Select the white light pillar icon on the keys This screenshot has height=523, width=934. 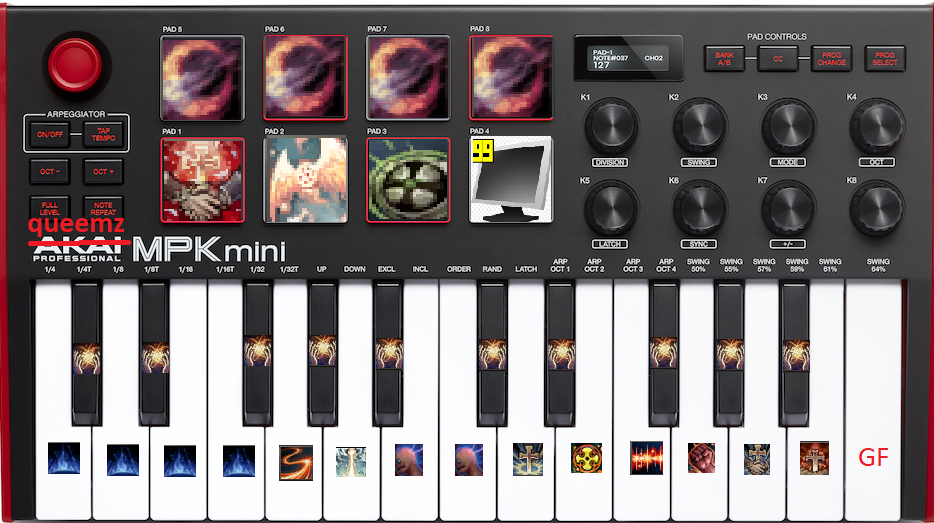[x=351, y=460]
